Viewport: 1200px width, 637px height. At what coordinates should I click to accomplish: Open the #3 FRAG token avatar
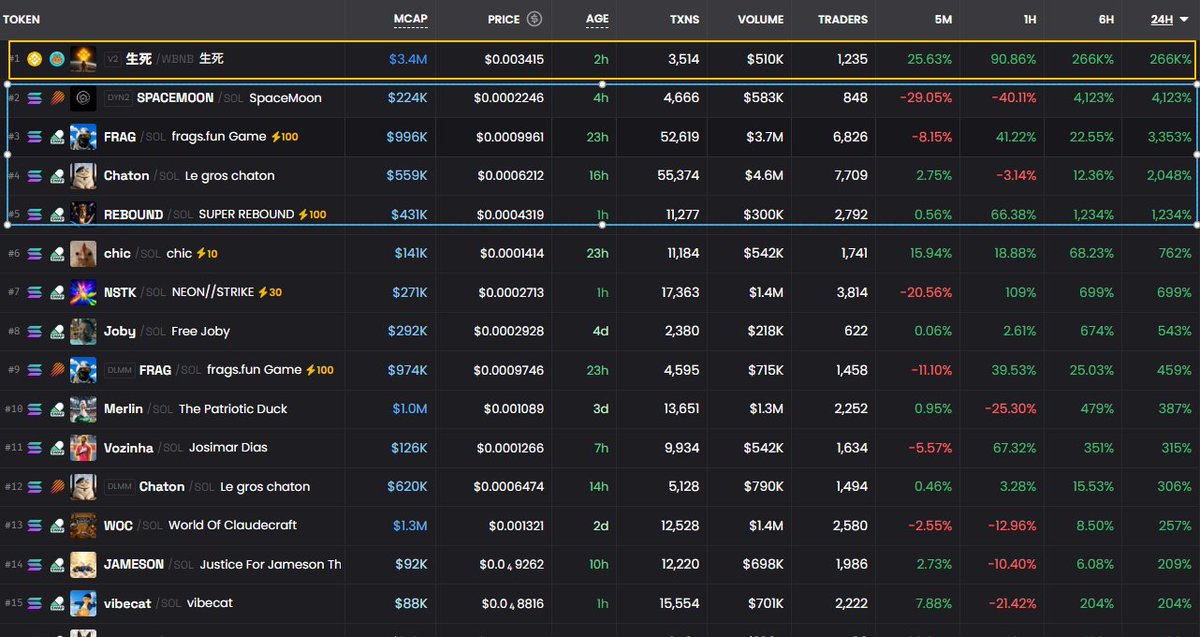click(x=84, y=137)
